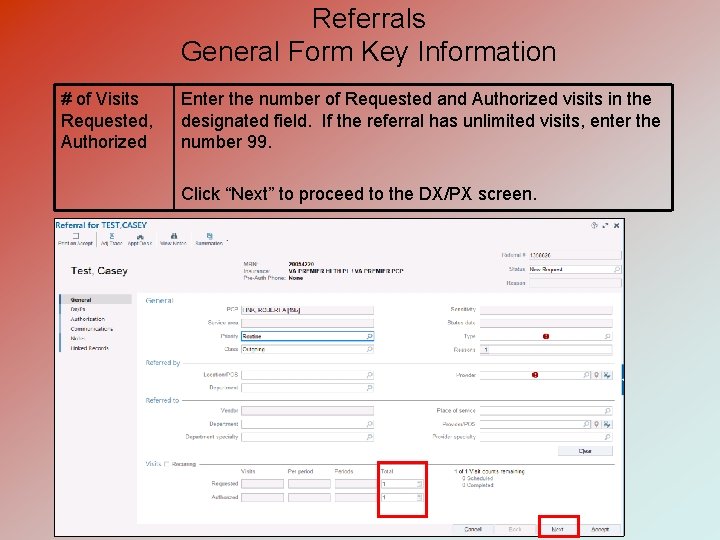Click the "1 of 1 Visit counts remaining" text
The height and width of the screenshot is (540, 720).
click(489, 471)
